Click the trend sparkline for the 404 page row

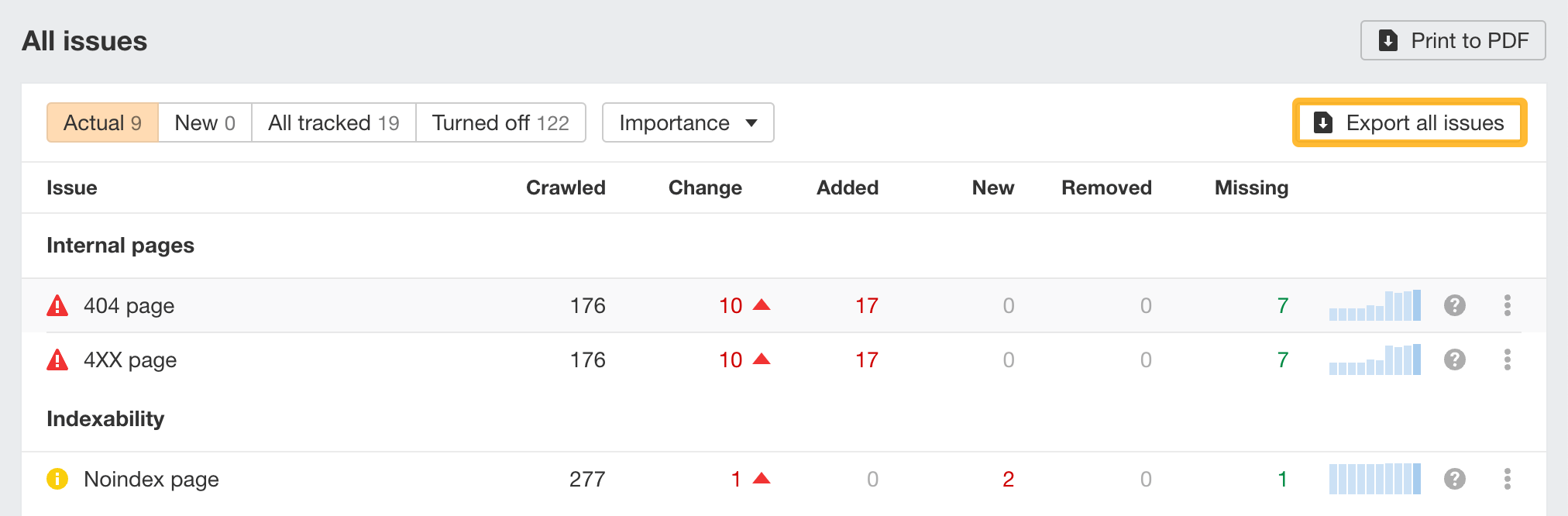1375,305
